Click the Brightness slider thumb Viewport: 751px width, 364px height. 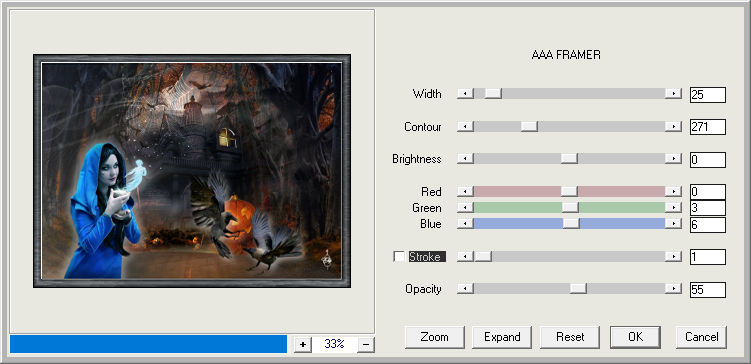coord(569,159)
